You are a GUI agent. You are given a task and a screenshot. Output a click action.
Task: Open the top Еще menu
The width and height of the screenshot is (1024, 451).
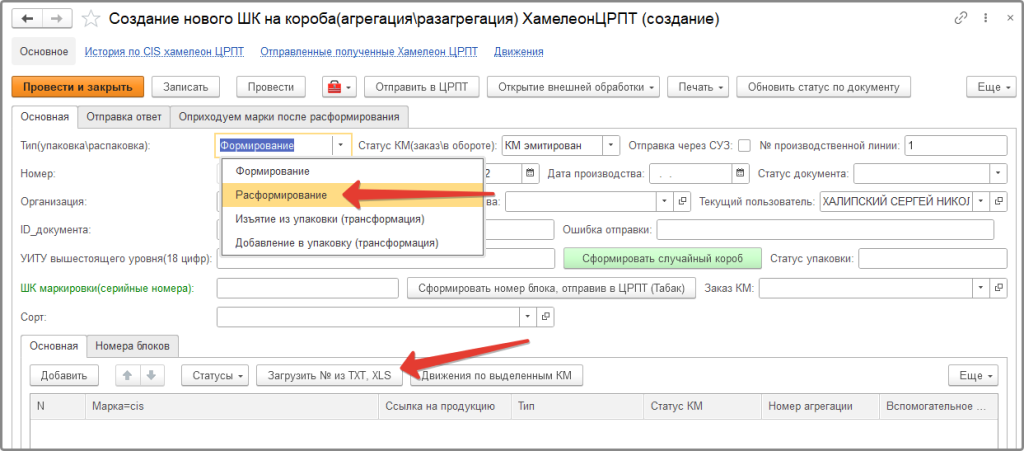pos(991,87)
